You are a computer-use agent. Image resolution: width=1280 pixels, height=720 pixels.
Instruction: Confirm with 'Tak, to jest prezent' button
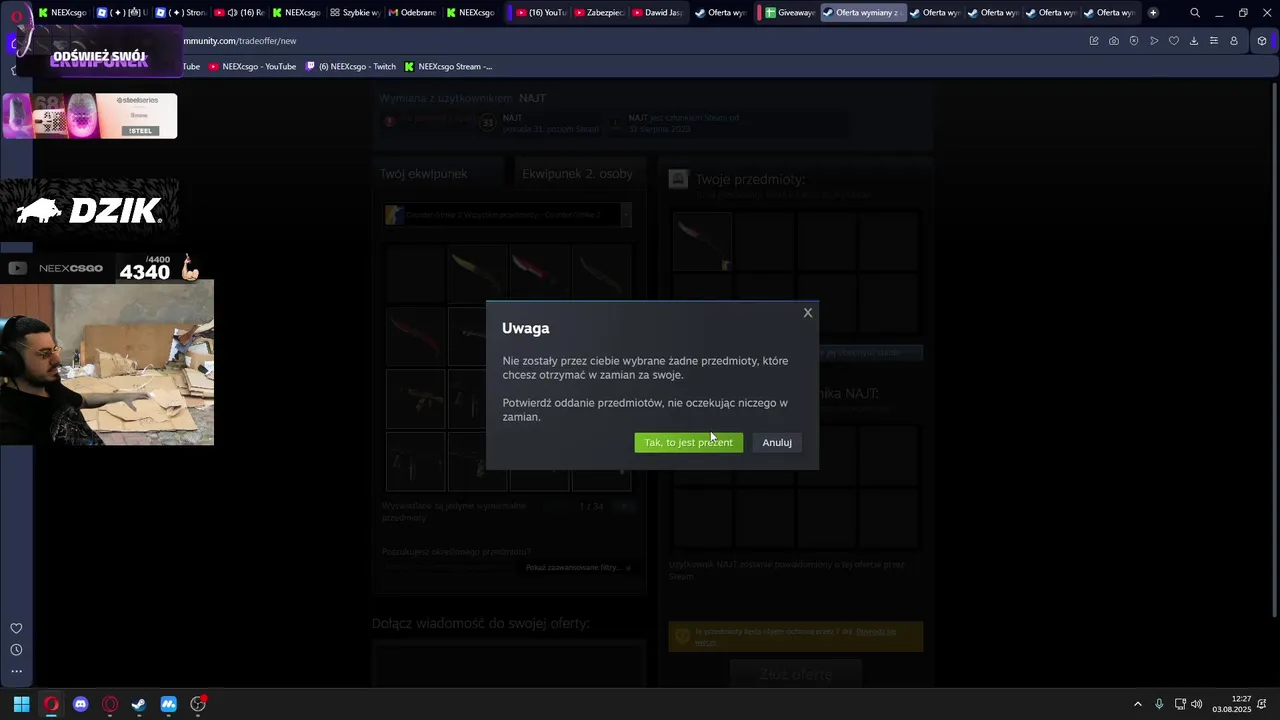click(688, 442)
